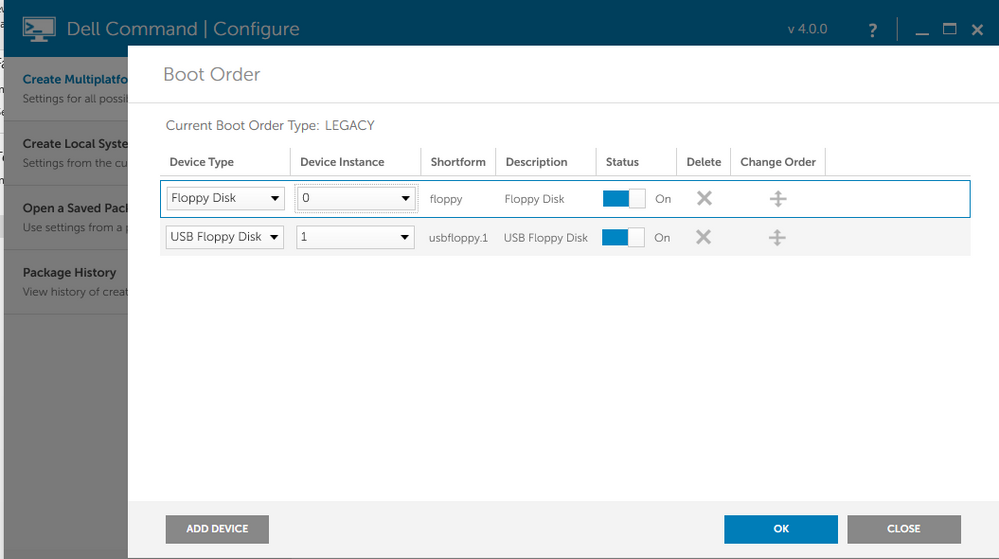The width and height of the screenshot is (999, 559).
Task: Click 'On' label in Floppy Disk row
Action: (663, 199)
